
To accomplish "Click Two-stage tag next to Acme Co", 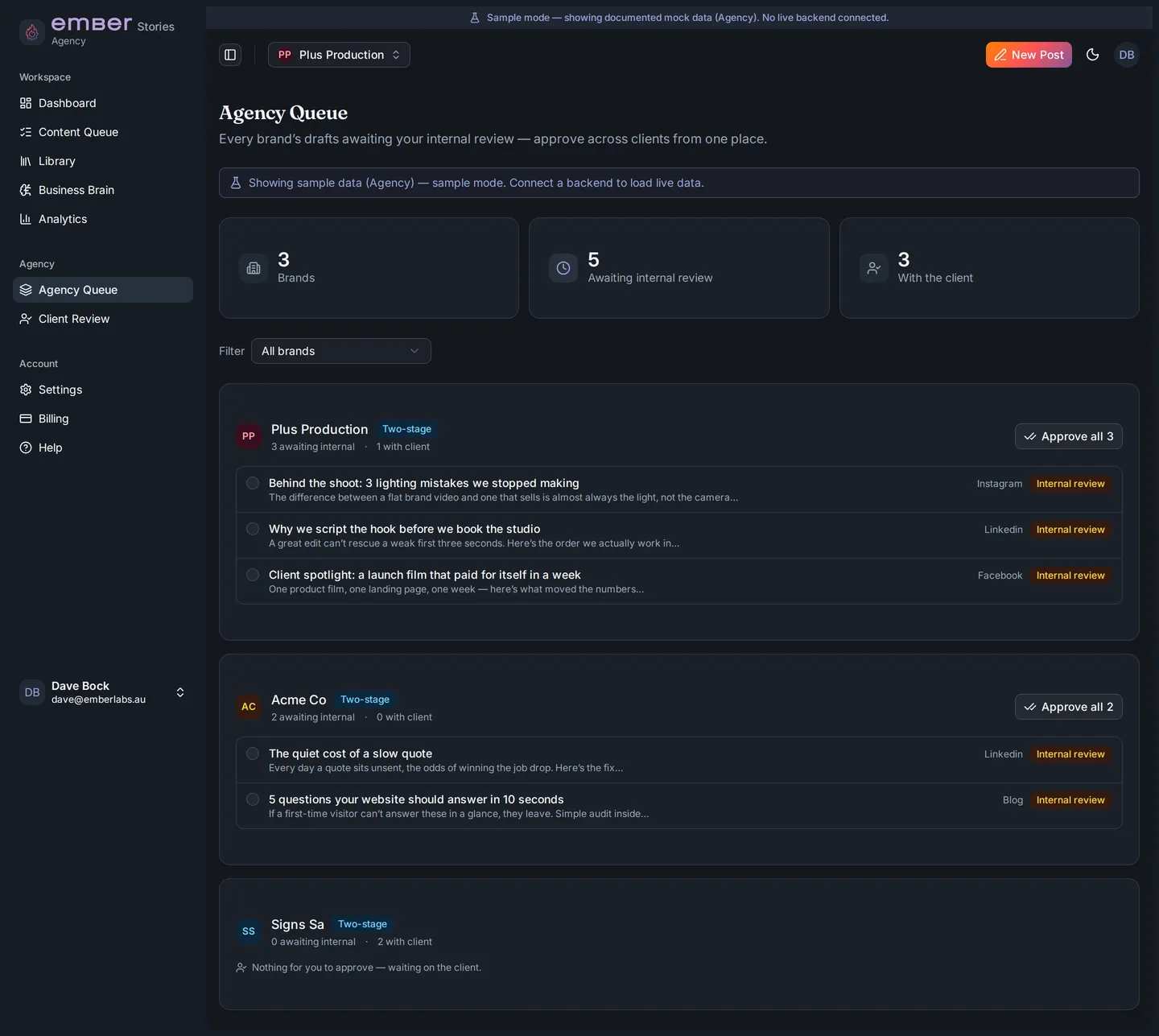I will (x=365, y=700).
